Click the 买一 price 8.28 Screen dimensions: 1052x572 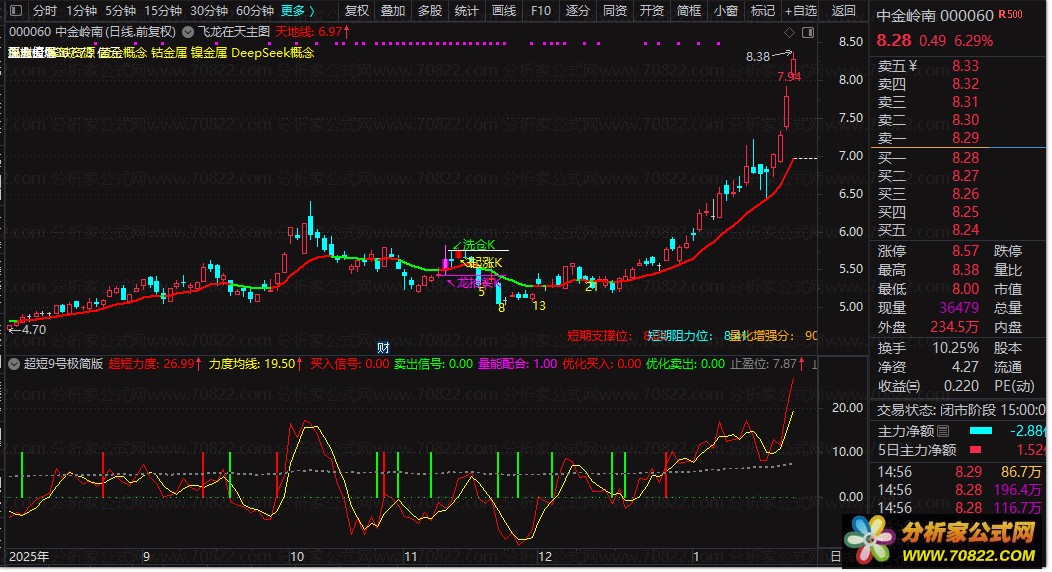965,158
